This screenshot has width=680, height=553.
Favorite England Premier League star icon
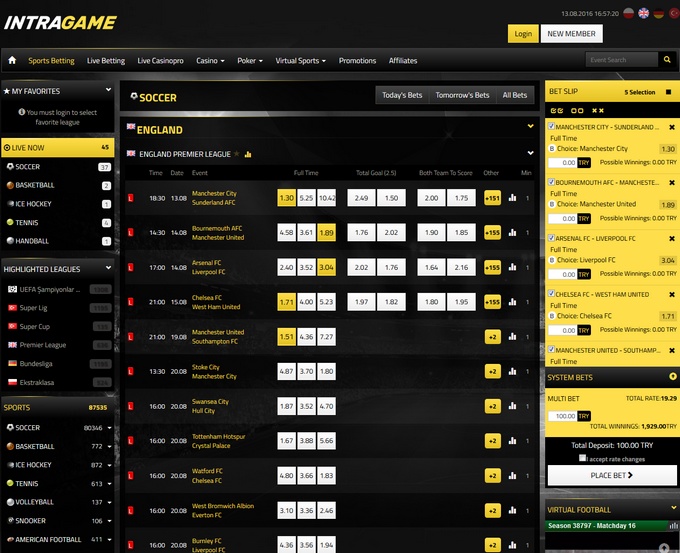point(237,154)
